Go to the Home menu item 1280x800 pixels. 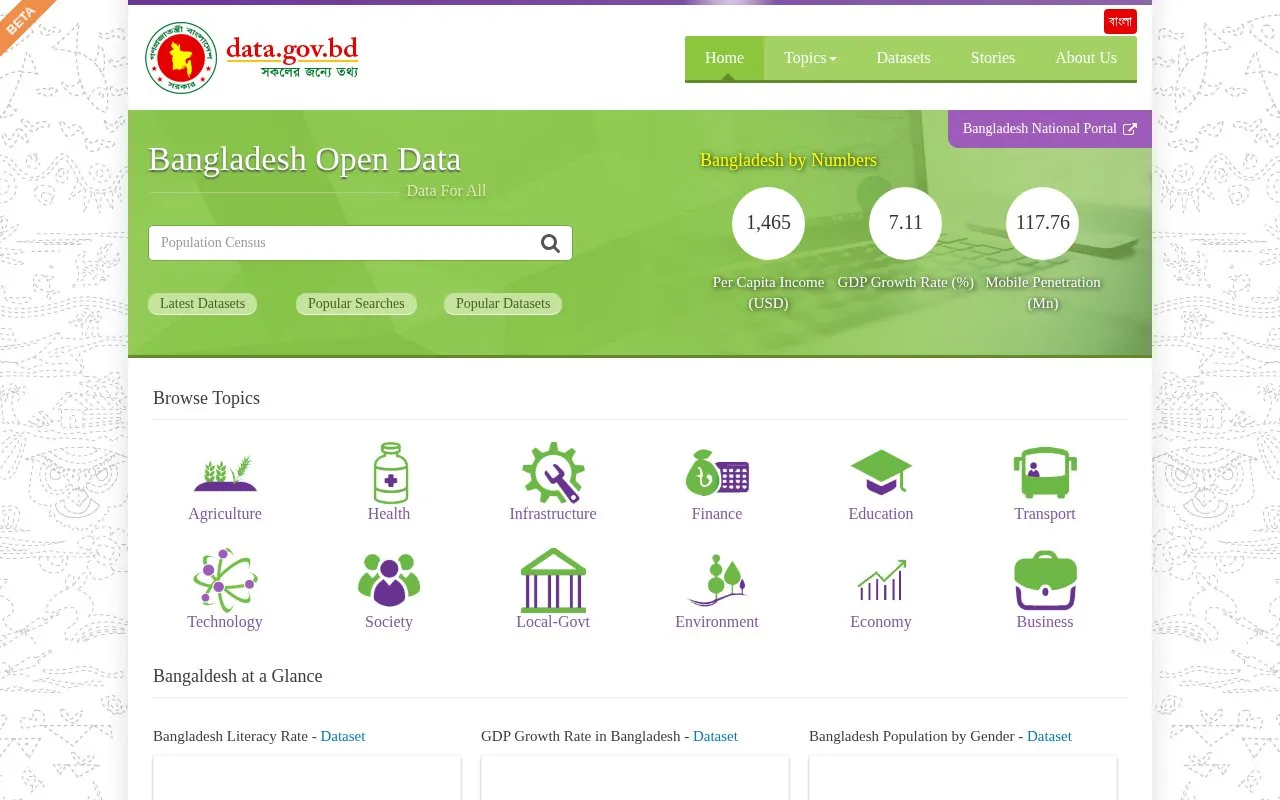click(724, 58)
